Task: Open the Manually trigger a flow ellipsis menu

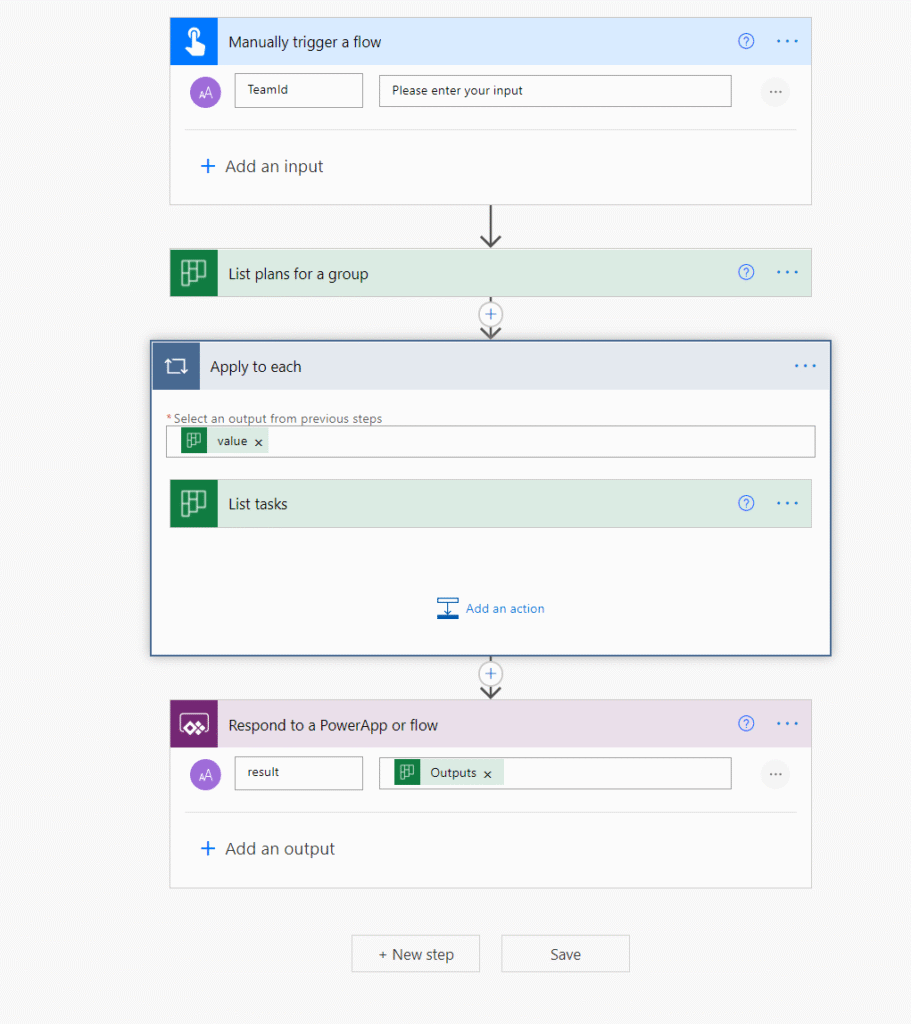Action: point(787,41)
